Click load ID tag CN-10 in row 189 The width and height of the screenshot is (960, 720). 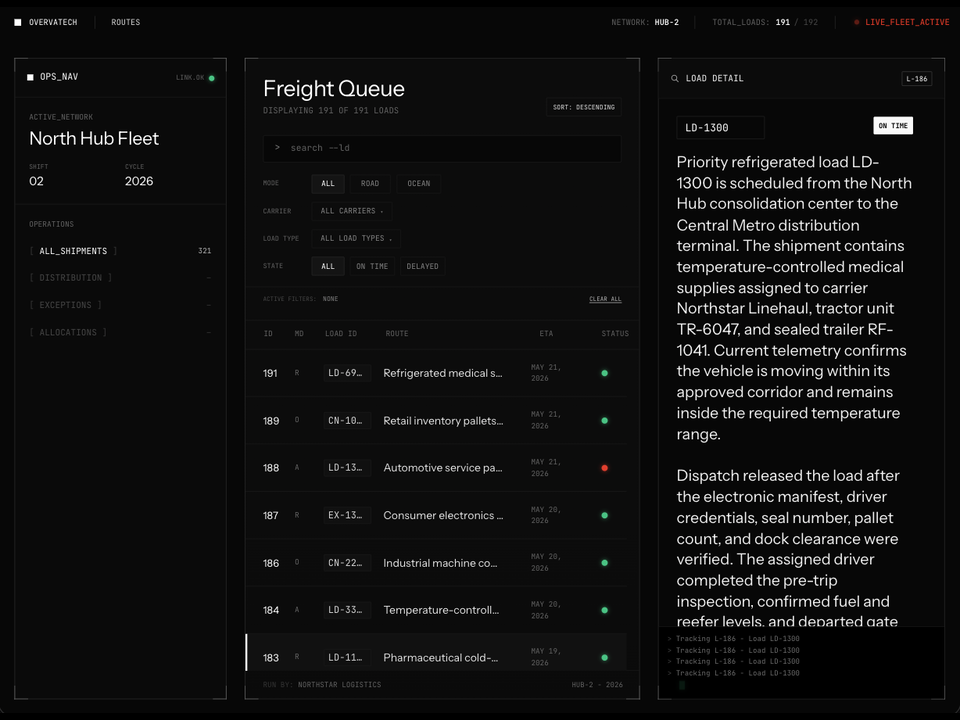pyautogui.click(x=347, y=421)
